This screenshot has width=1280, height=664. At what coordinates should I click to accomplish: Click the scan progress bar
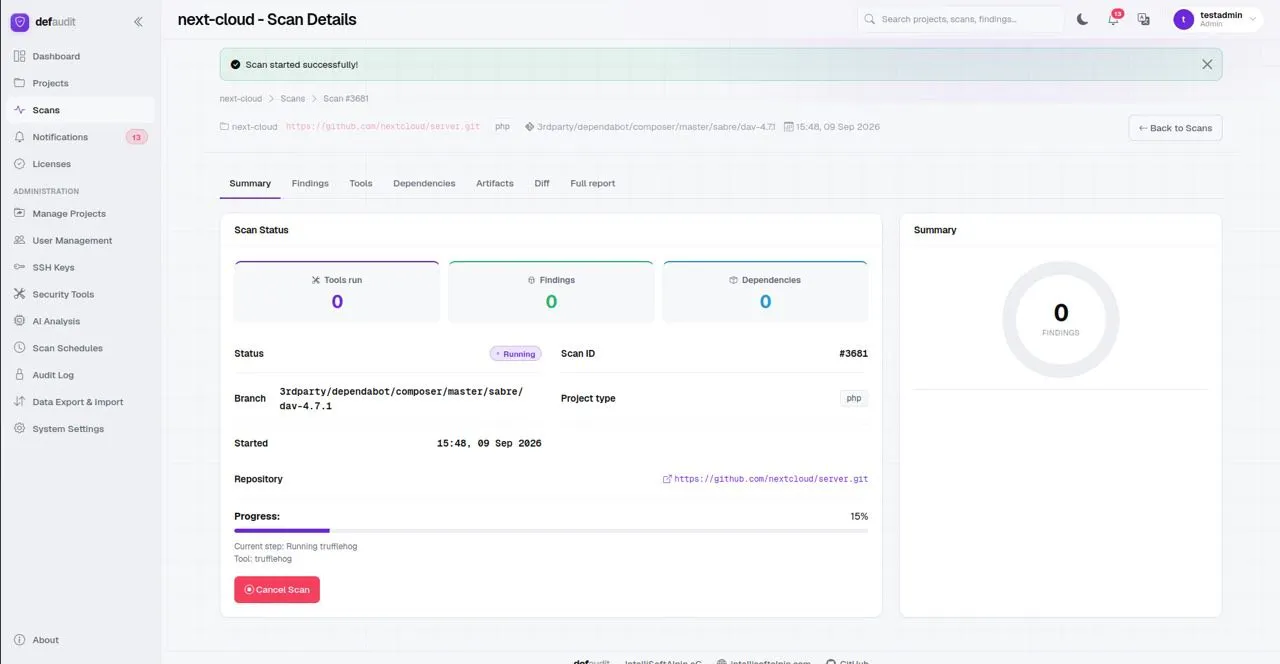click(x=551, y=531)
